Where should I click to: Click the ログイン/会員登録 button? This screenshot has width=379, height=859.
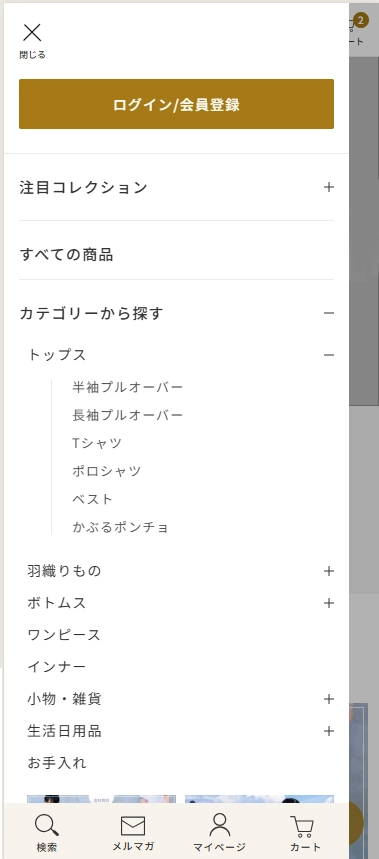pyautogui.click(x=176, y=104)
